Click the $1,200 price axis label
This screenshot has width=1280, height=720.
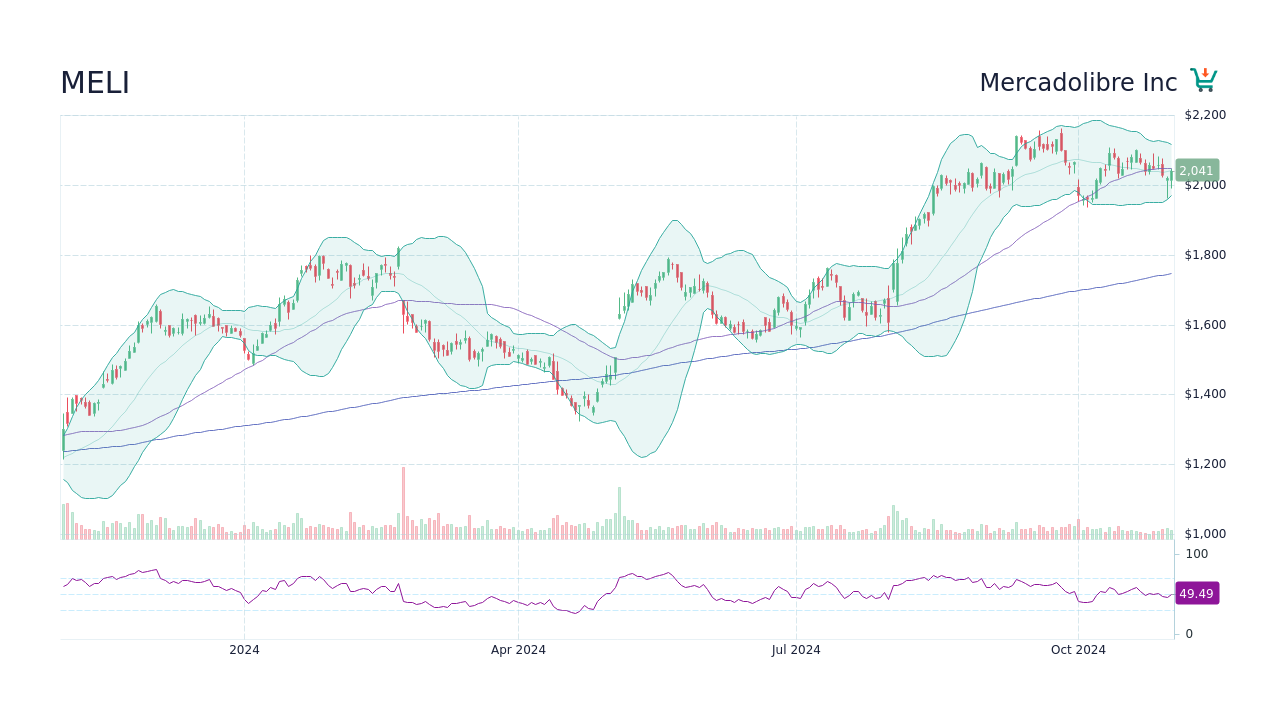coord(1205,464)
